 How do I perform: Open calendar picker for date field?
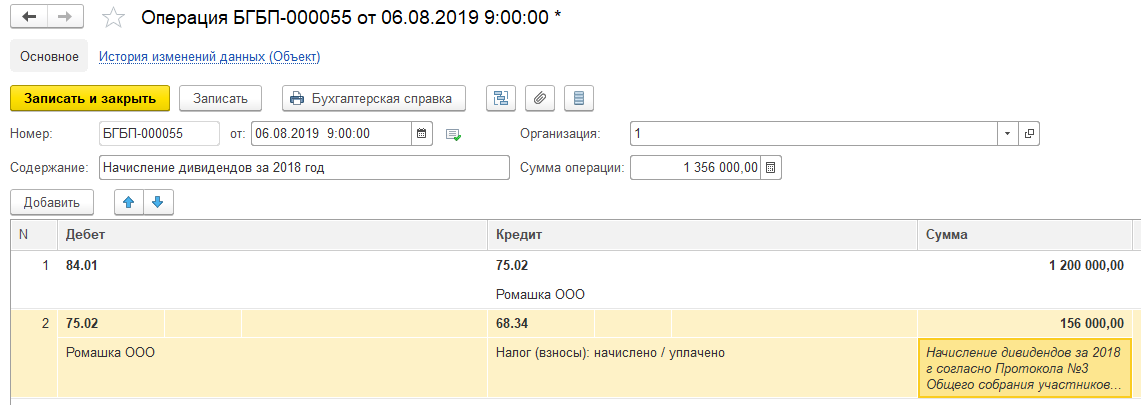(422, 134)
